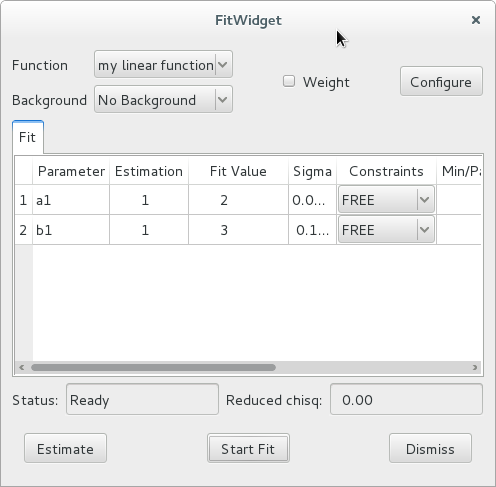Open the Background dropdown list
496x487 pixels.
click(163, 99)
